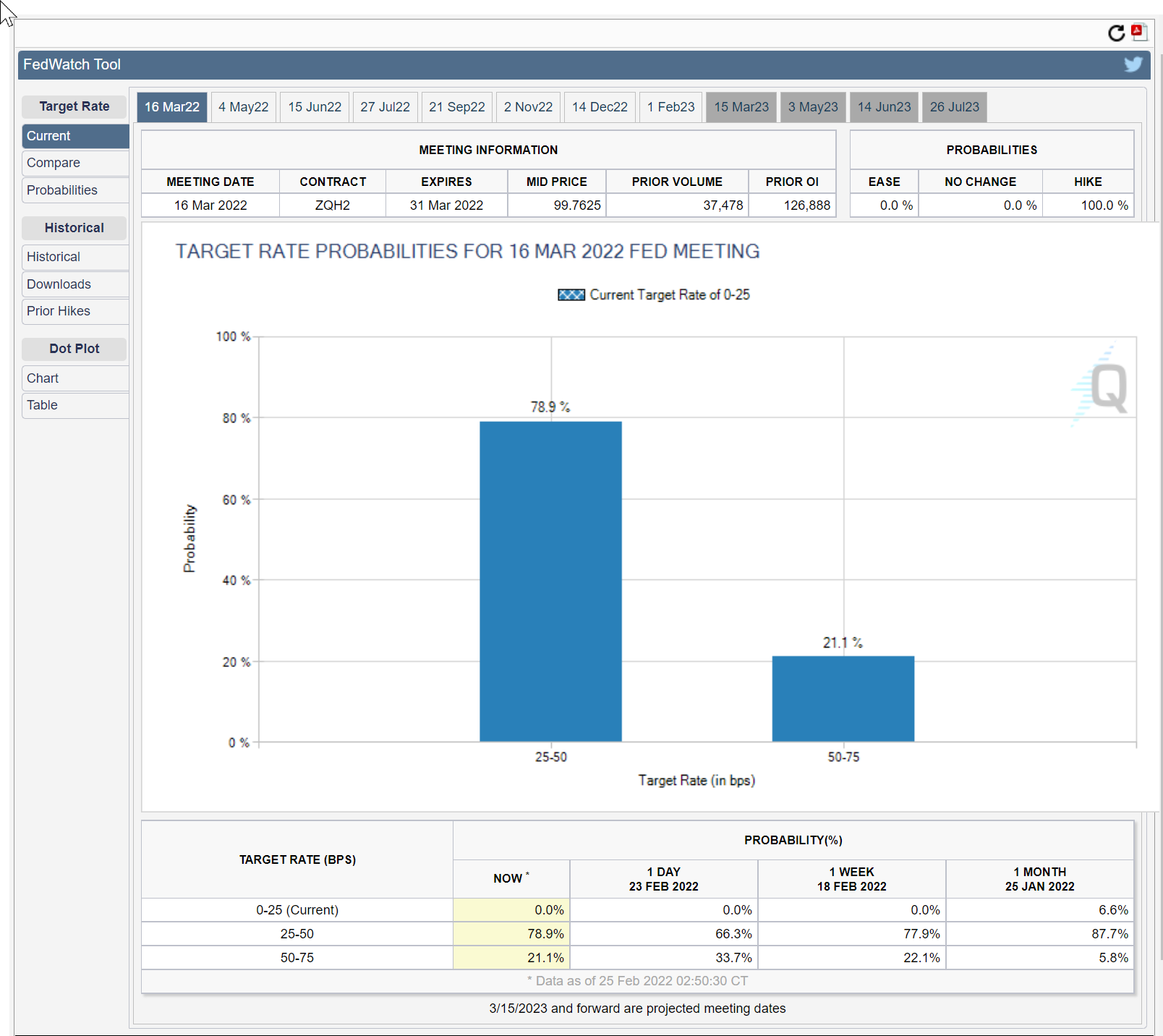Open the Dot Plot Table
This screenshot has width=1163, height=1036.
click(x=42, y=405)
